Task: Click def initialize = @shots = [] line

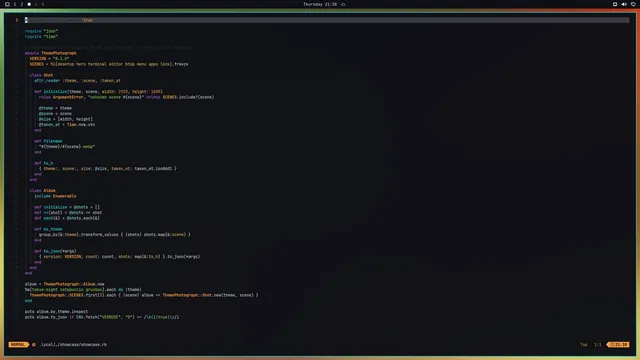Action: tap(67, 207)
